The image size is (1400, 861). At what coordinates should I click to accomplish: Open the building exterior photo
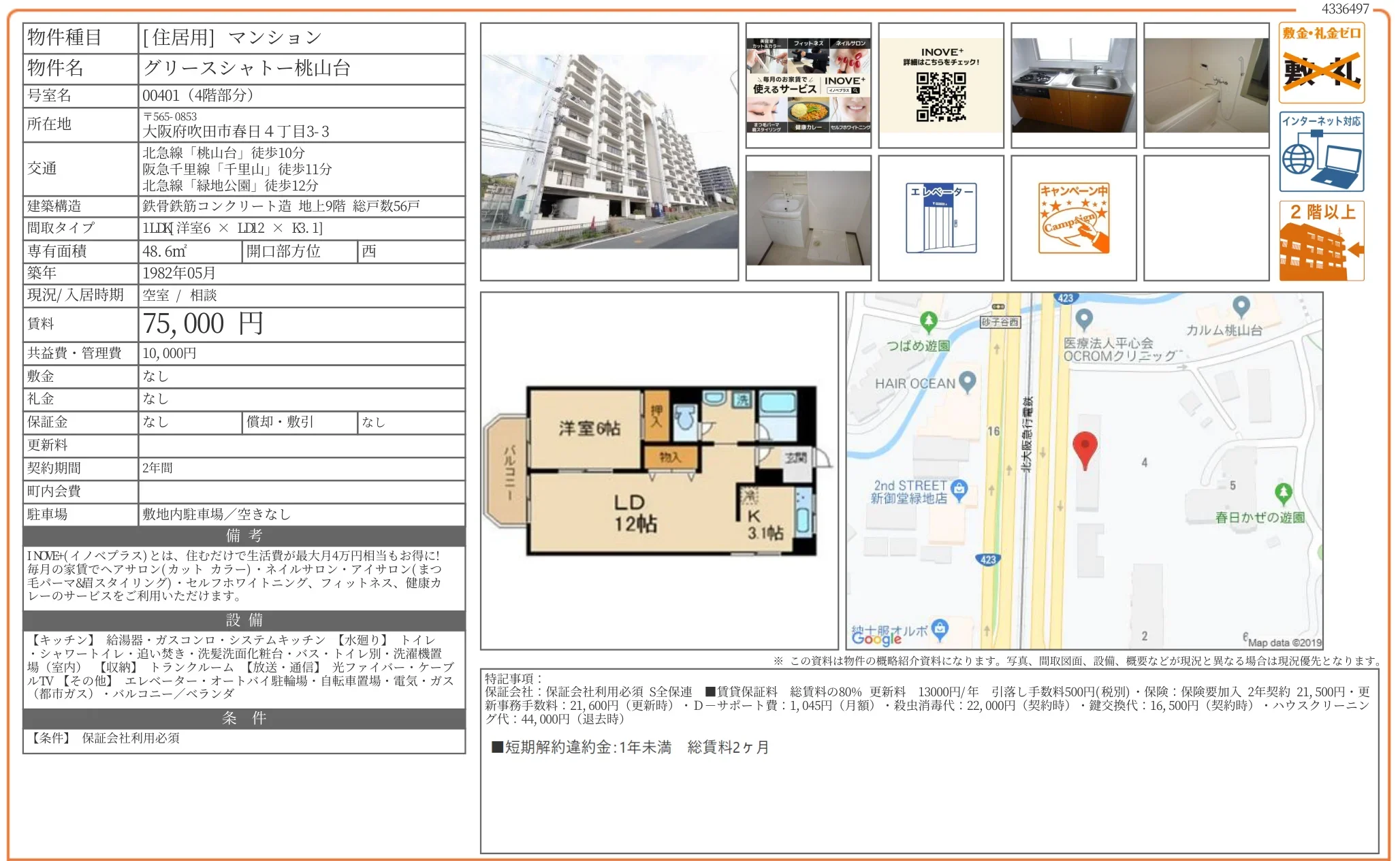tap(609, 151)
